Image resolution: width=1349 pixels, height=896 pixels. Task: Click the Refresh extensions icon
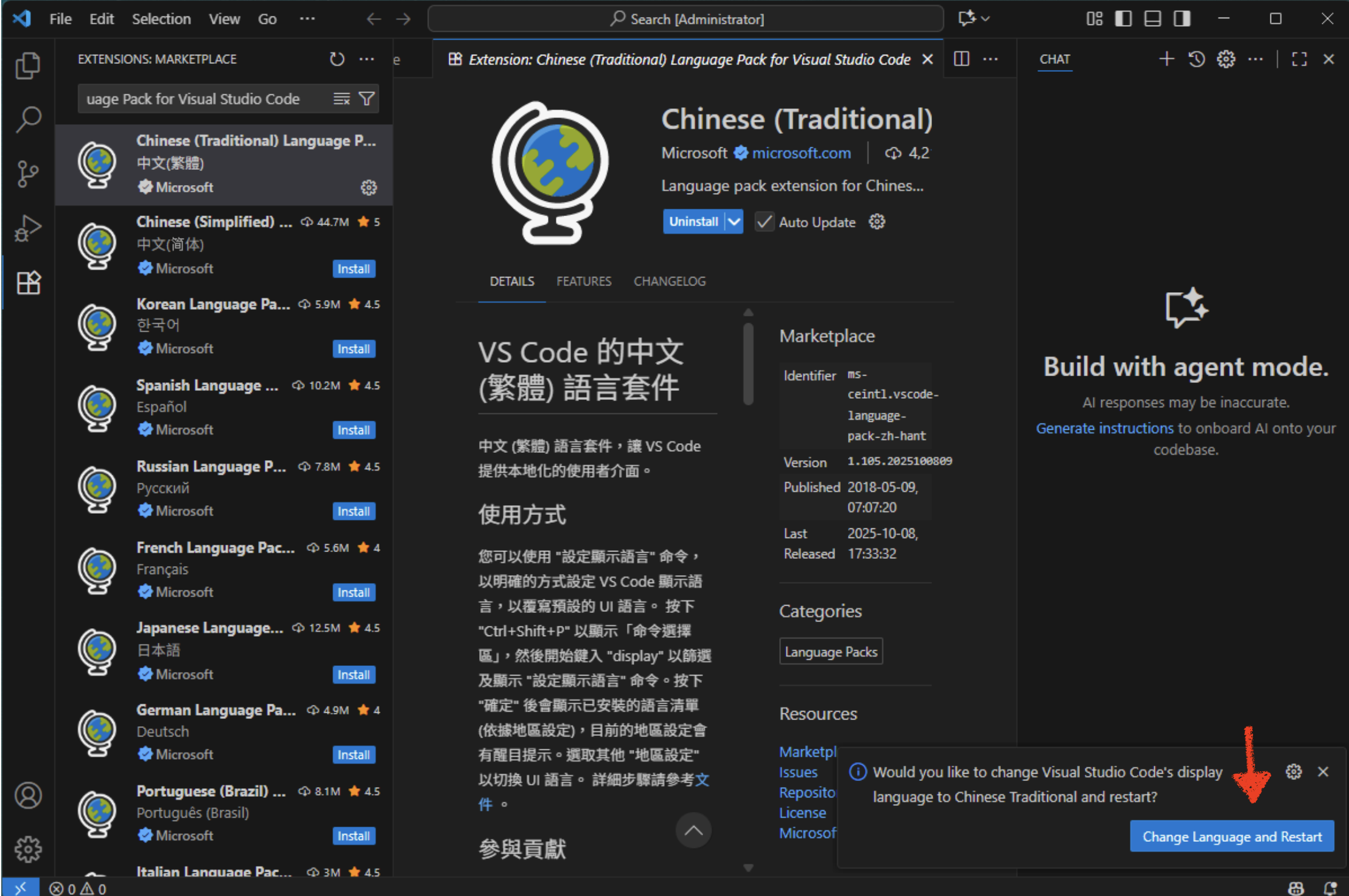click(337, 59)
